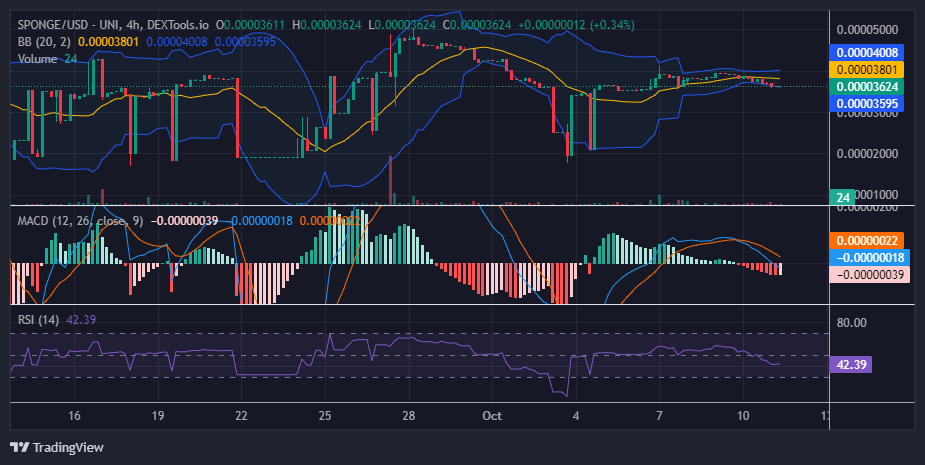
Task: Click the RSI value 42.39 in legend
Action: (81, 320)
